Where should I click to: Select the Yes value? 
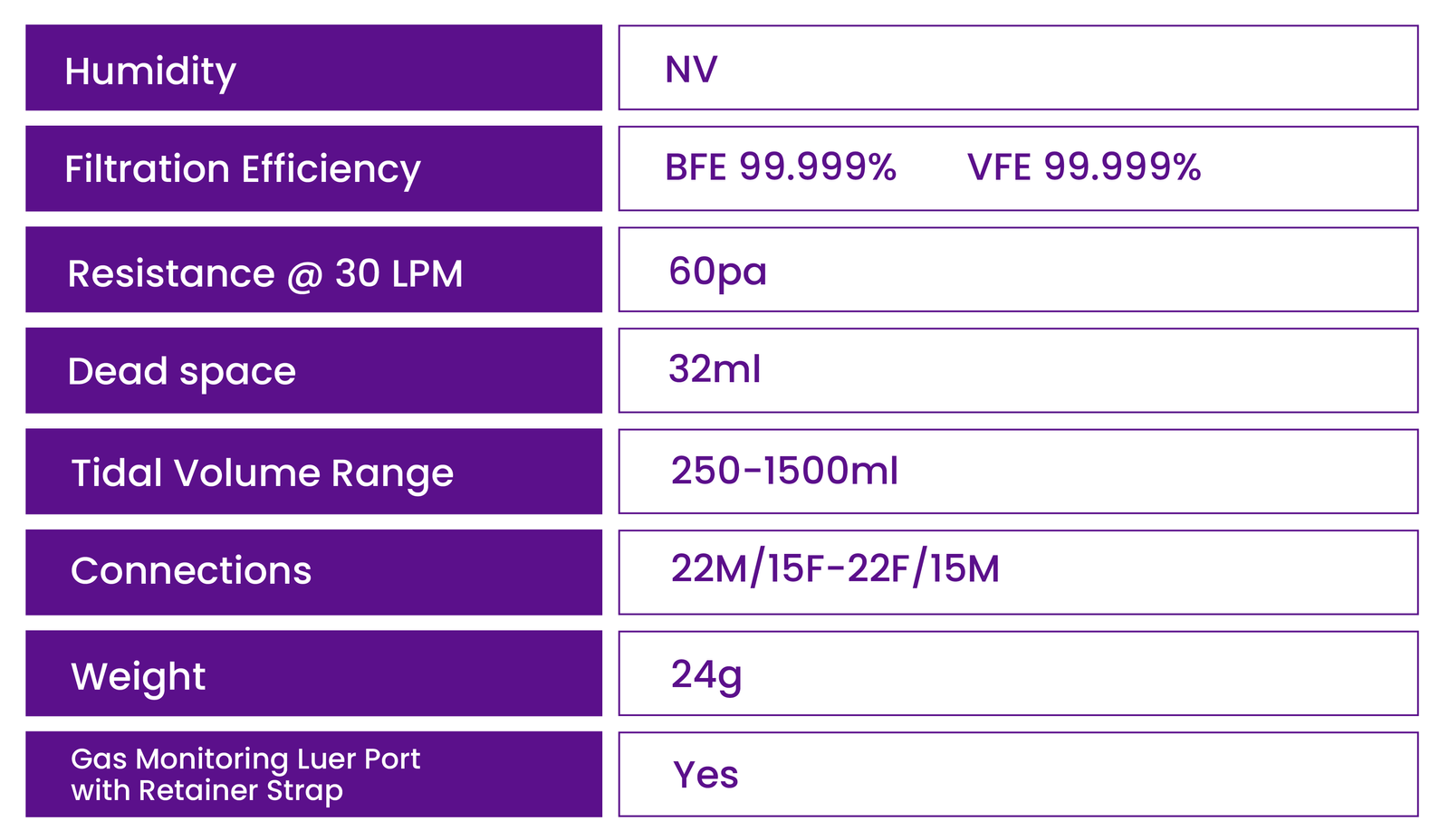(705, 775)
